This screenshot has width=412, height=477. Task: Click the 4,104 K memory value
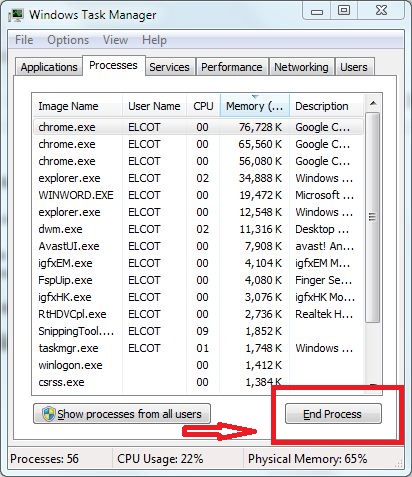tap(263, 263)
